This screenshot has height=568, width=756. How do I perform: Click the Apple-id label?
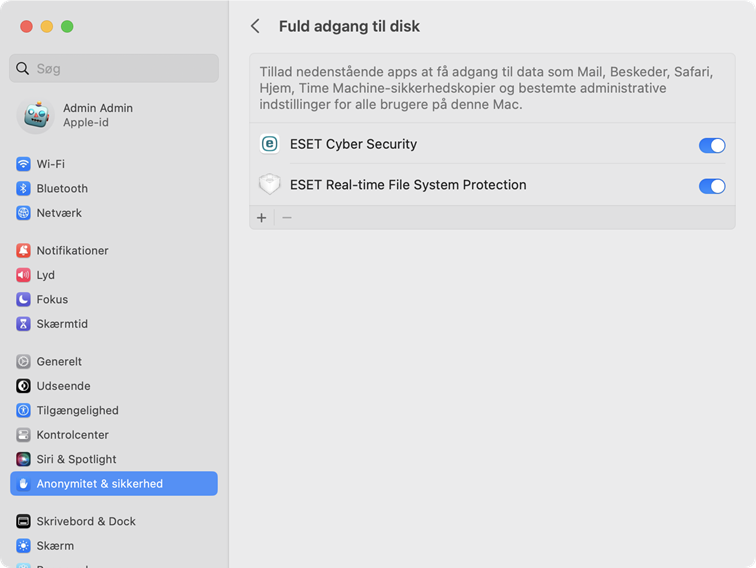[x=86, y=122]
